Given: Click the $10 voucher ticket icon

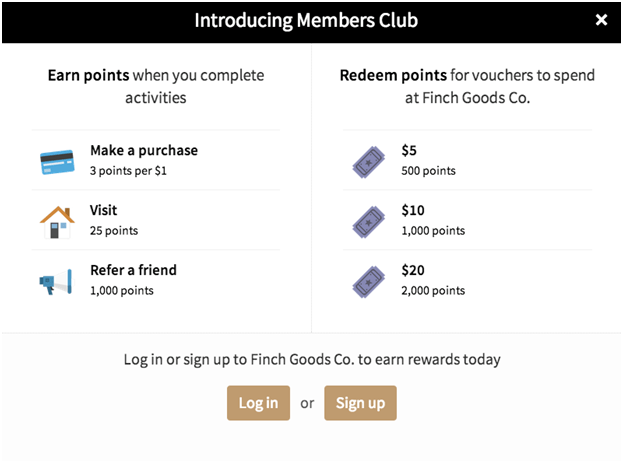Looking at the screenshot, I should click(x=368, y=220).
